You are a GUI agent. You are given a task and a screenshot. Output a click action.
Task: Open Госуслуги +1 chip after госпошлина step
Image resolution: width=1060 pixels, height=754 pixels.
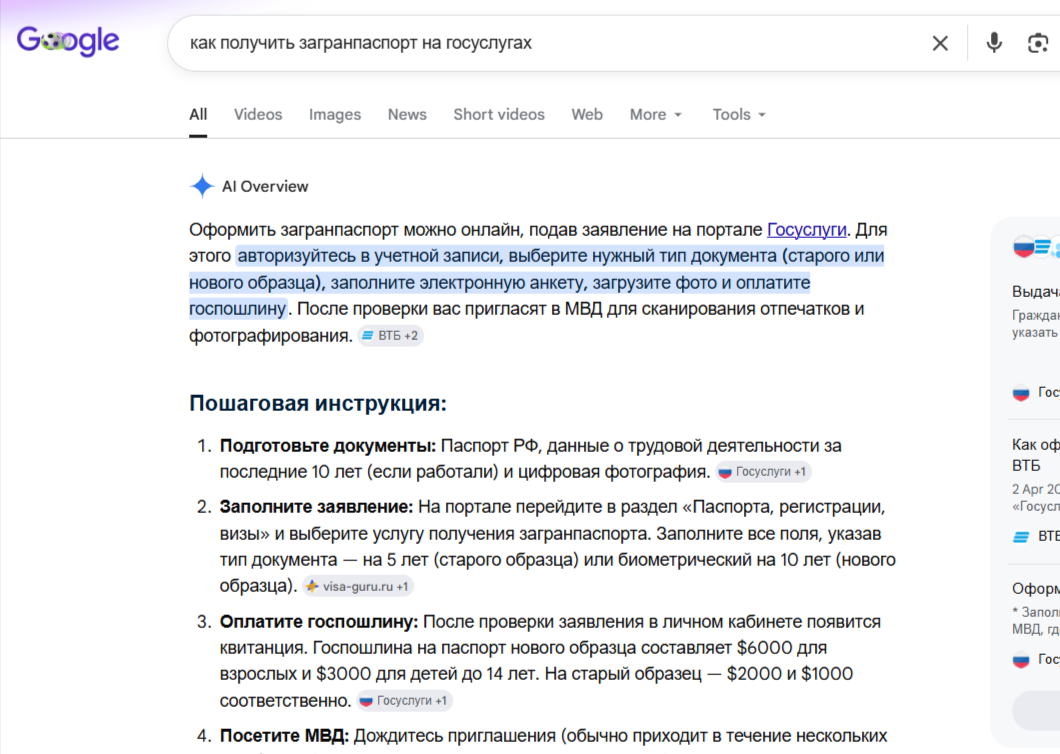[x=405, y=701]
